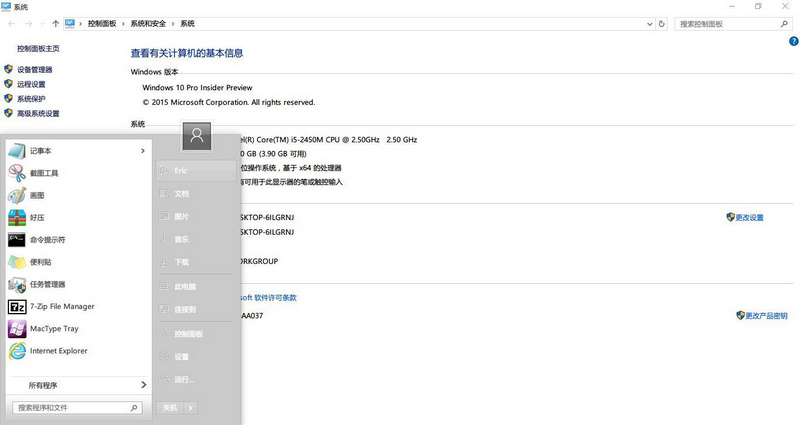Screen dimensions: 800x425
Task: Click the shield icon beside 高级系统设置
Action: tap(8, 113)
